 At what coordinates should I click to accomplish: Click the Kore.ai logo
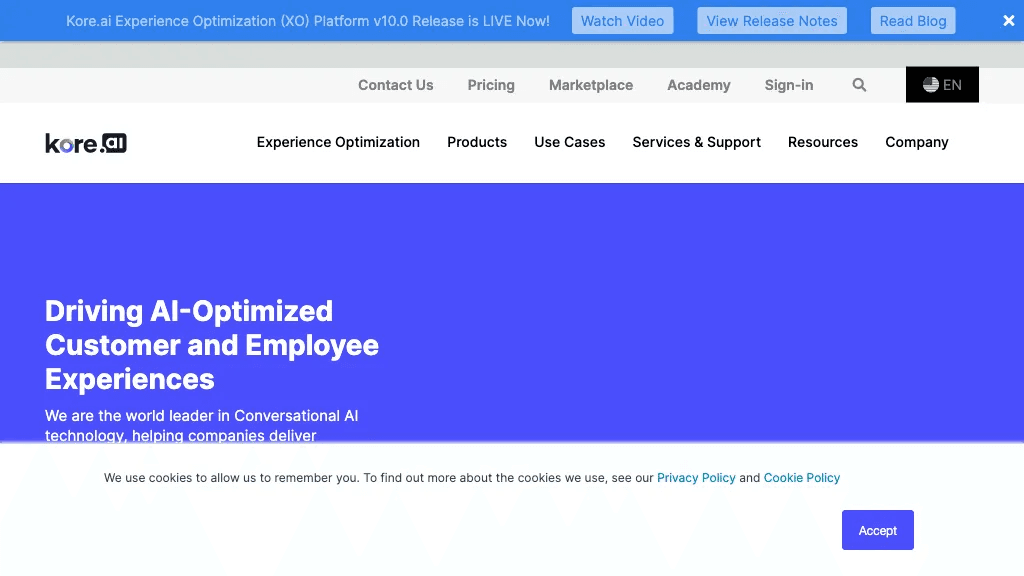[x=86, y=143]
